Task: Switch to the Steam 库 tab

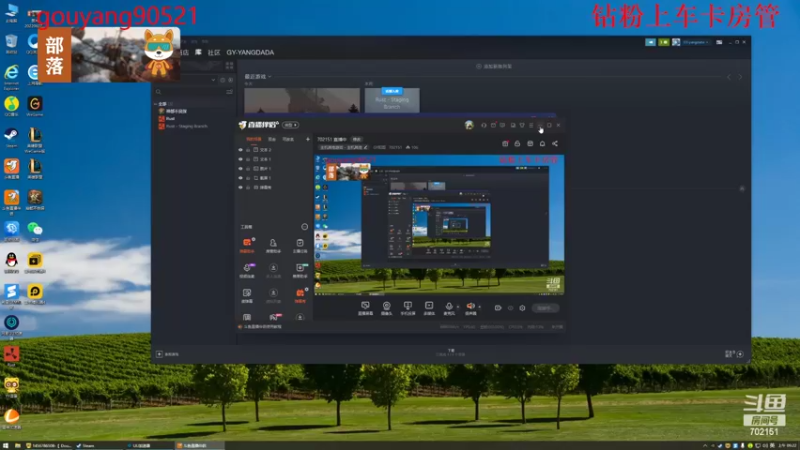Action: (198, 53)
